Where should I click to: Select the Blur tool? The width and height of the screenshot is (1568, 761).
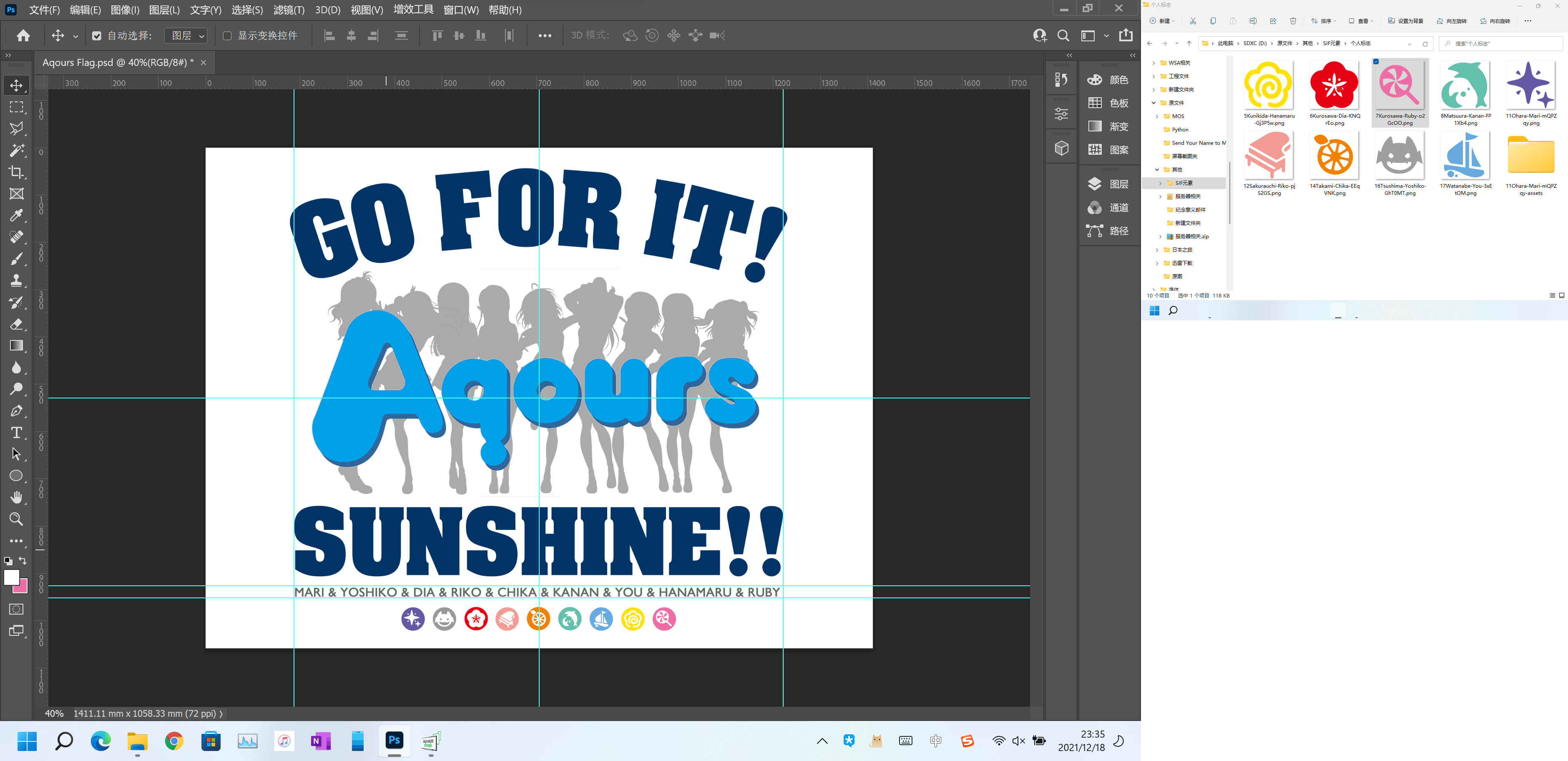(x=16, y=367)
